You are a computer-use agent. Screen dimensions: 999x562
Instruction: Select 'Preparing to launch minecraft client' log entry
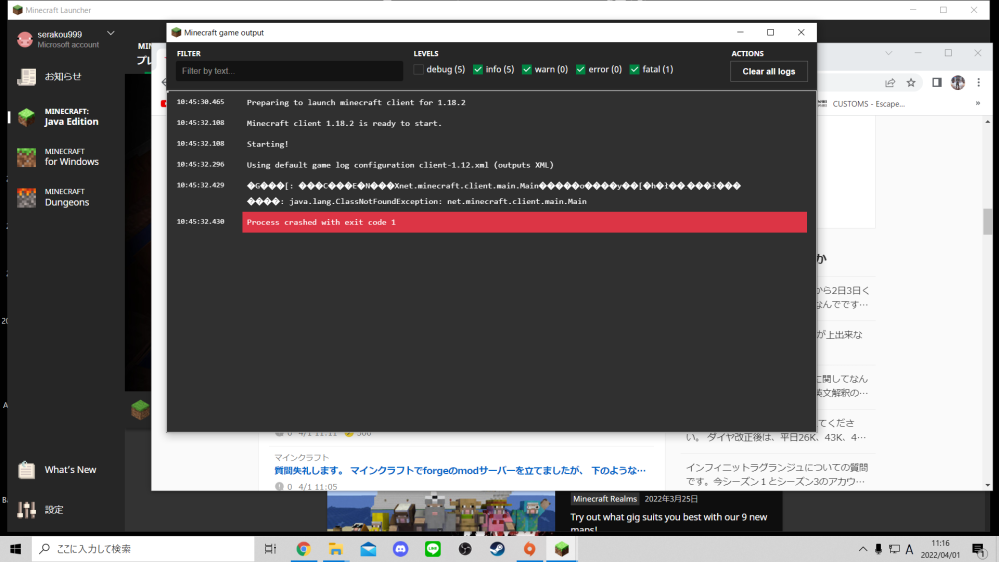click(356, 102)
